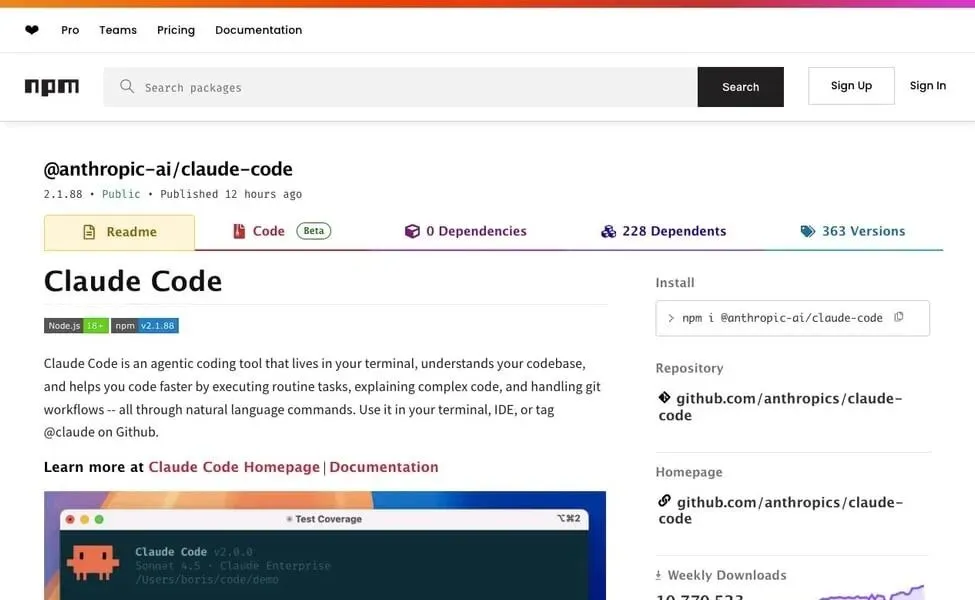Viewport: 975px width, 600px height.
Task: Click the magnifier icon in search bar
Action: [x=127, y=86]
